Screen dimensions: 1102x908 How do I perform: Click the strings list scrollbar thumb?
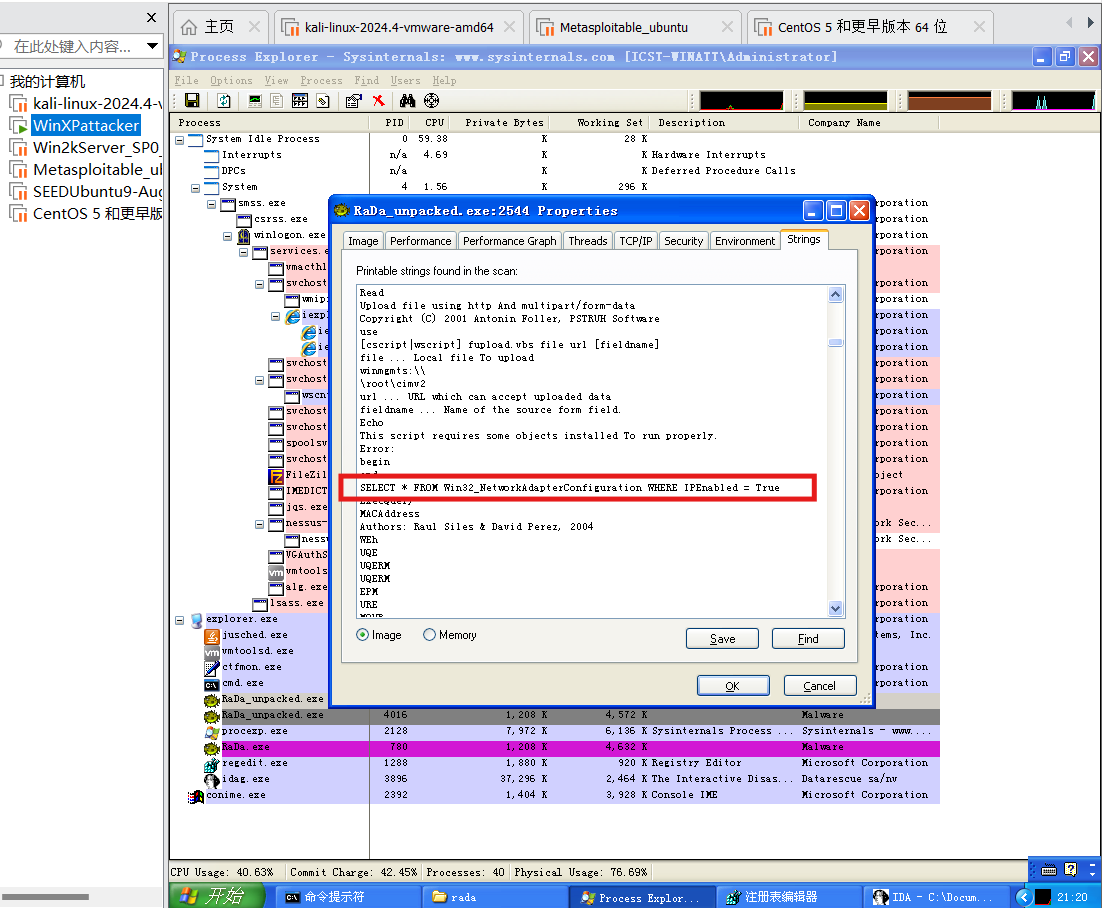(836, 343)
